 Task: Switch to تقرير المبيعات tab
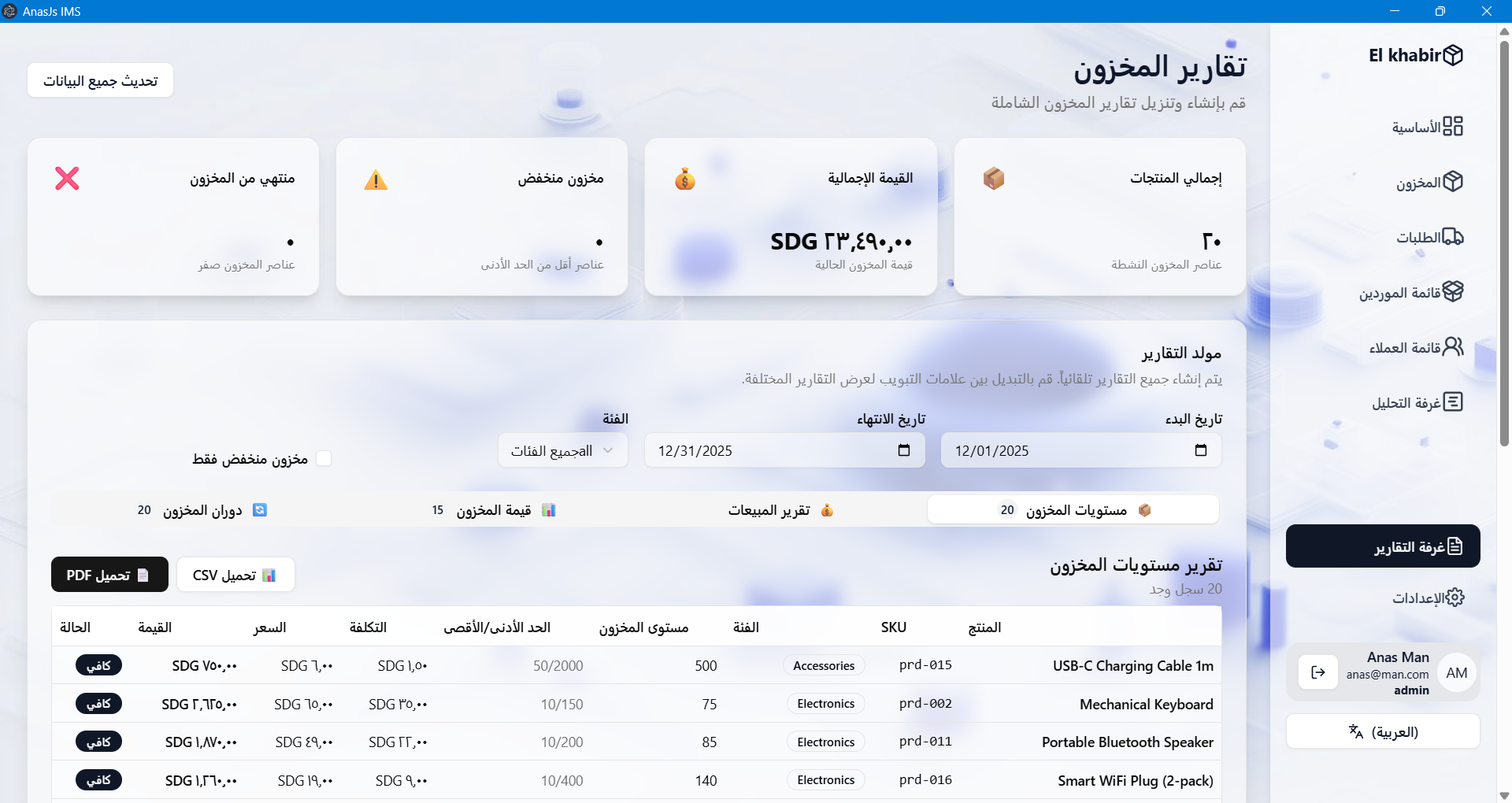(780, 510)
